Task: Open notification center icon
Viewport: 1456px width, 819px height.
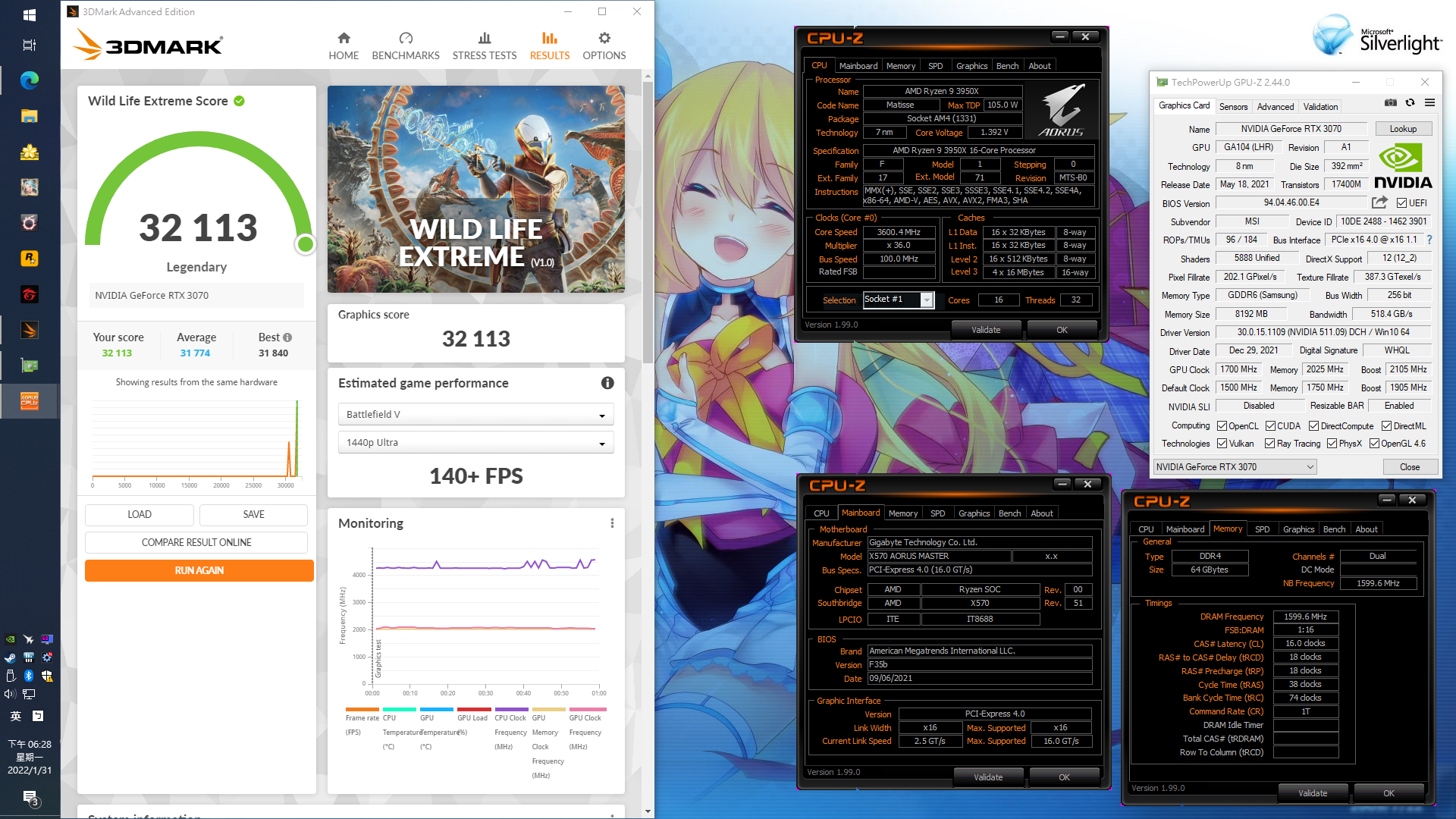Action: 30,798
